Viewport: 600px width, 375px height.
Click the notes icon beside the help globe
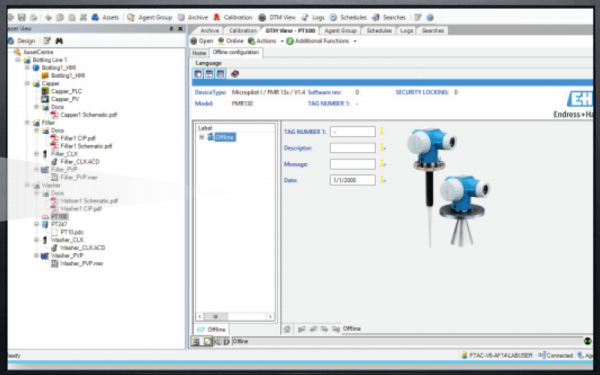click(x=418, y=17)
